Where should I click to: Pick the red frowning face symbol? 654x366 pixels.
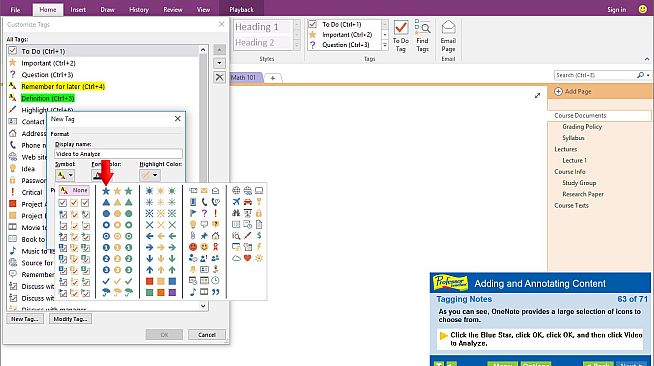[x=193, y=247]
